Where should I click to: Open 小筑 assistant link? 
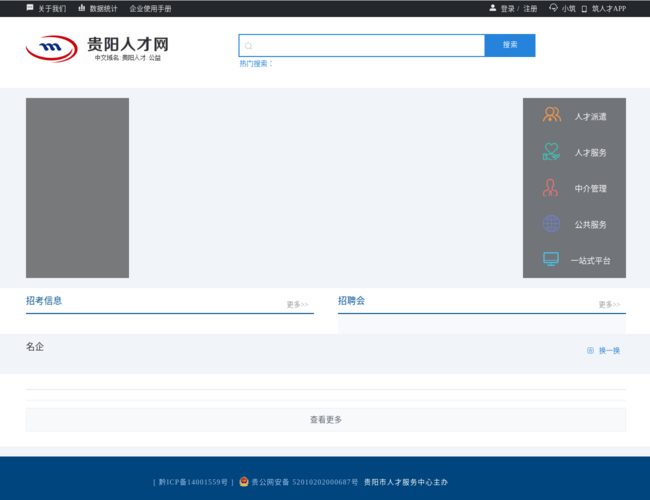[568, 9]
